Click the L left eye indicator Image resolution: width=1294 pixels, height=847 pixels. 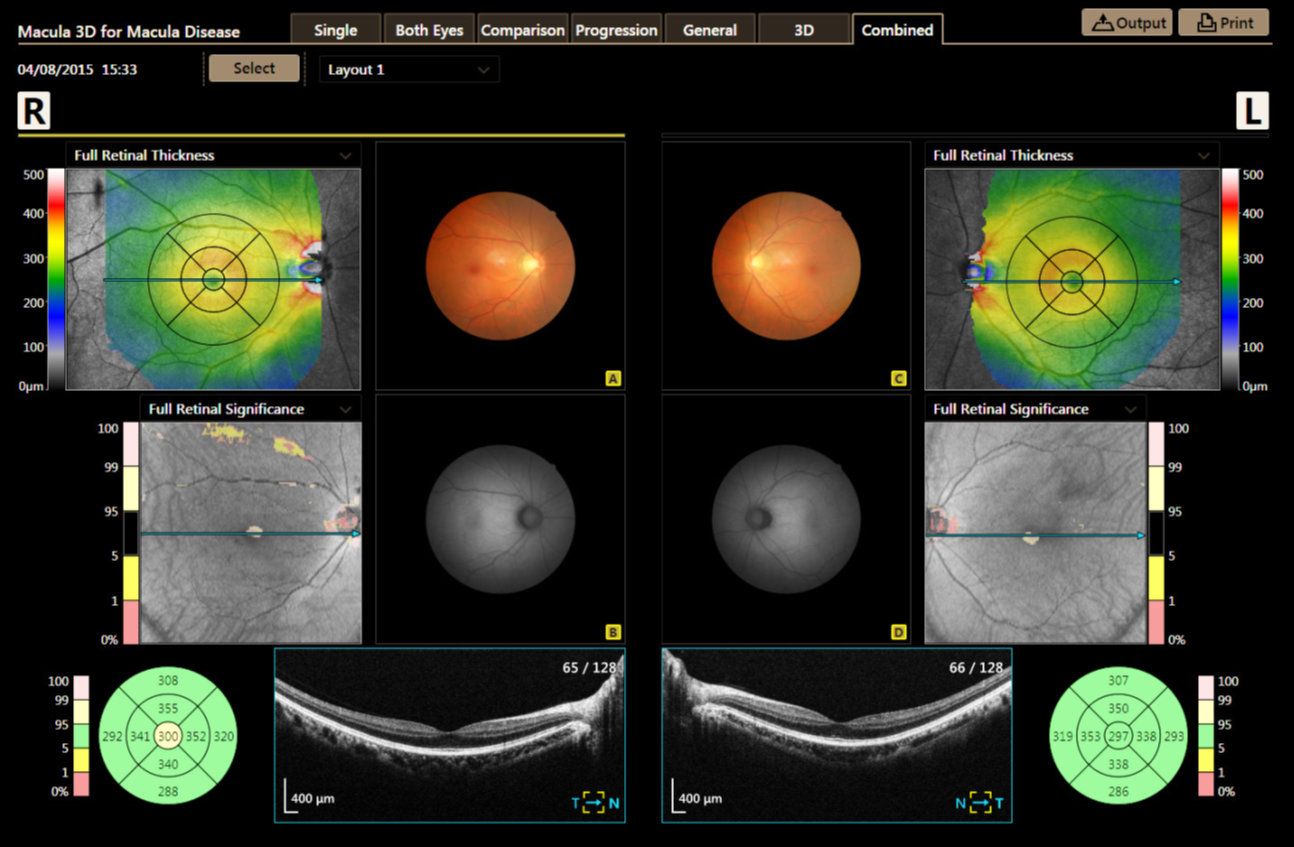[1253, 111]
